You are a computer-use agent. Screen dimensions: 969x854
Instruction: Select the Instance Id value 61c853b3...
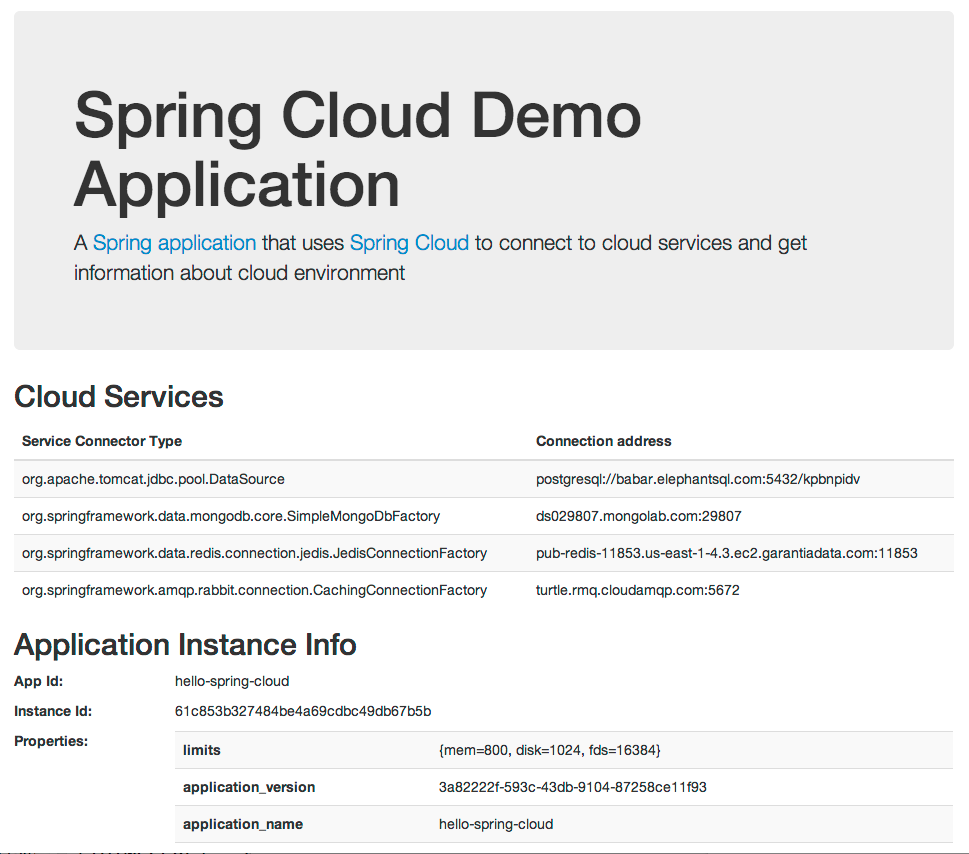pos(303,711)
